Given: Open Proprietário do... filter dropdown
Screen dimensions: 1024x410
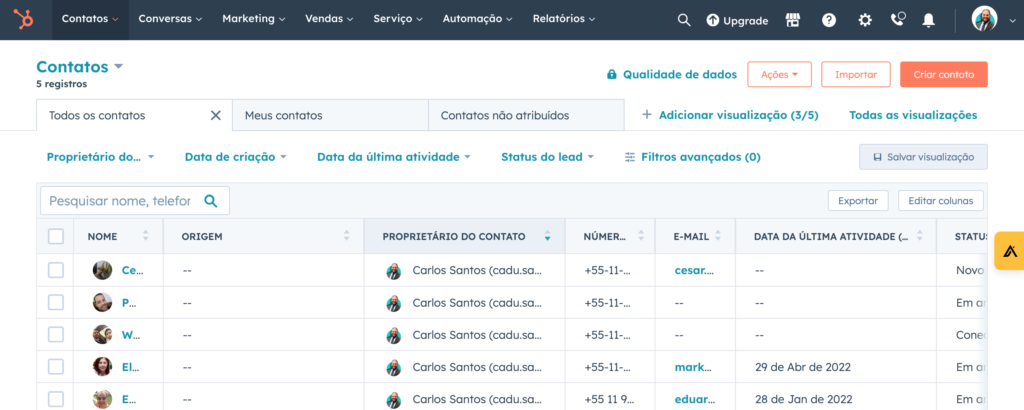Looking at the screenshot, I should (101, 157).
